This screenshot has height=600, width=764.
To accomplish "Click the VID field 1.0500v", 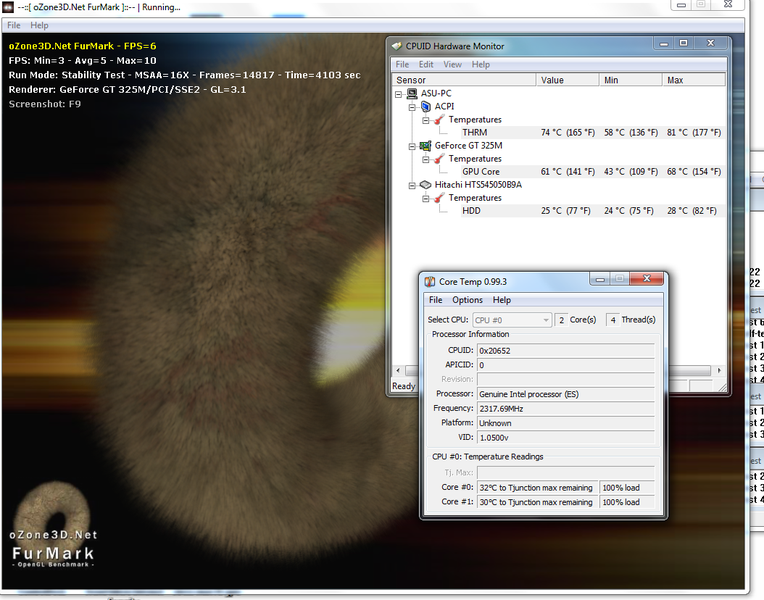I will pyautogui.click(x=566, y=438).
